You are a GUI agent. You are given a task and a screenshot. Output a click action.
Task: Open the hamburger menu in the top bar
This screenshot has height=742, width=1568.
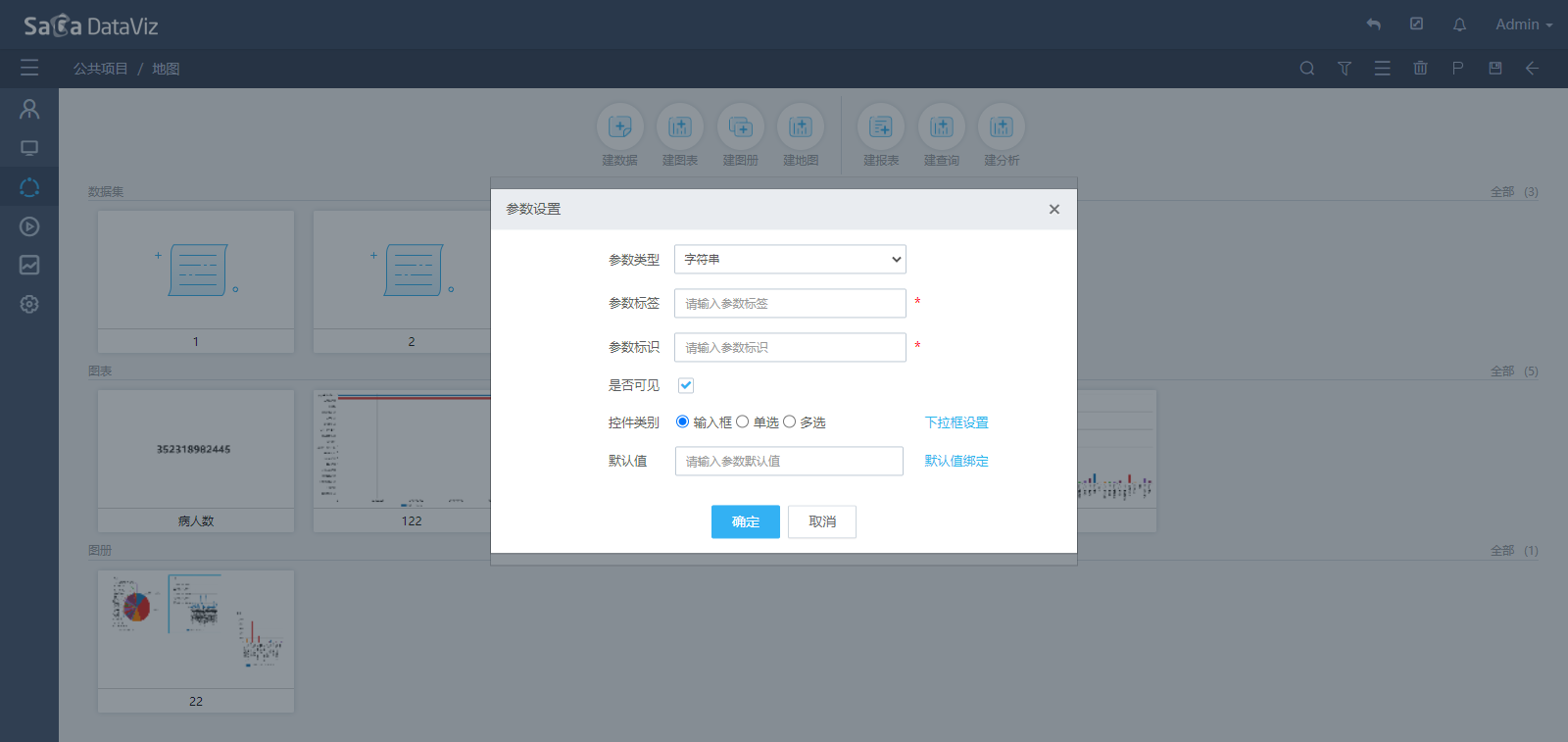29,68
